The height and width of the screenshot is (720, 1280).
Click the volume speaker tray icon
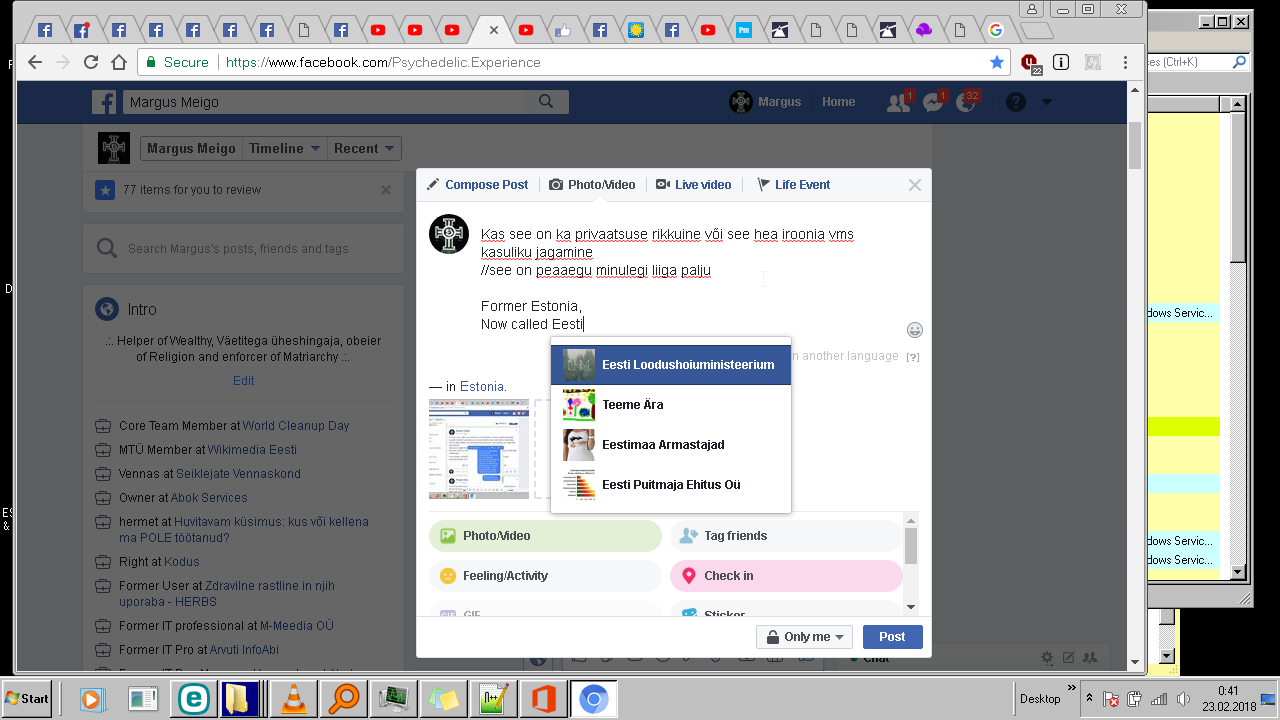[1182, 699]
